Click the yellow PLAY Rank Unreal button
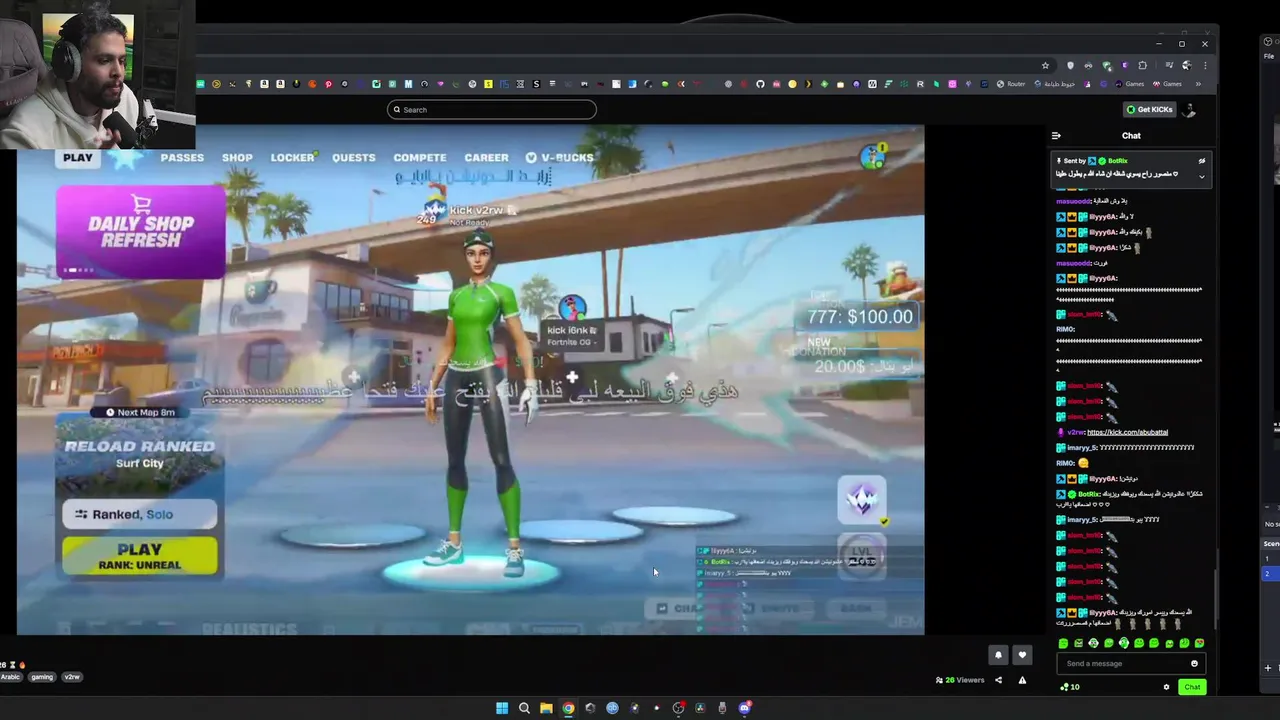This screenshot has width=1280, height=720. (x=140, y=556)
